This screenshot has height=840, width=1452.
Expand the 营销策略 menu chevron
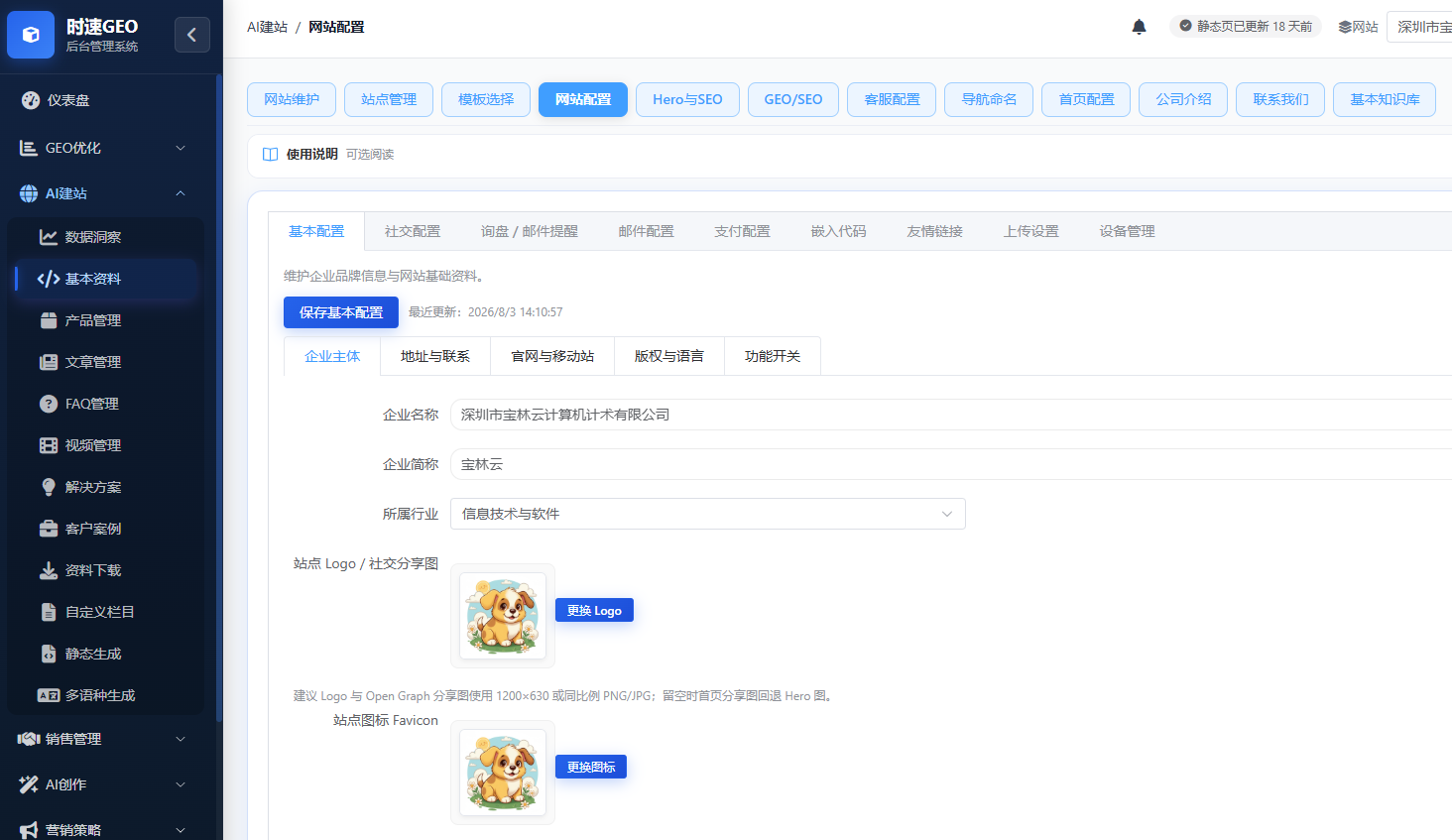click(181, 830)
